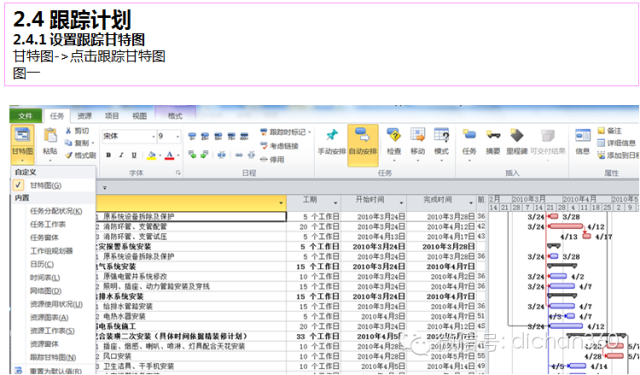Select the Format Painter (格式刷) tool
Image resolution: width=640 pixels, height=375 pixels.
pyautogui.click(x=80, y=155)
